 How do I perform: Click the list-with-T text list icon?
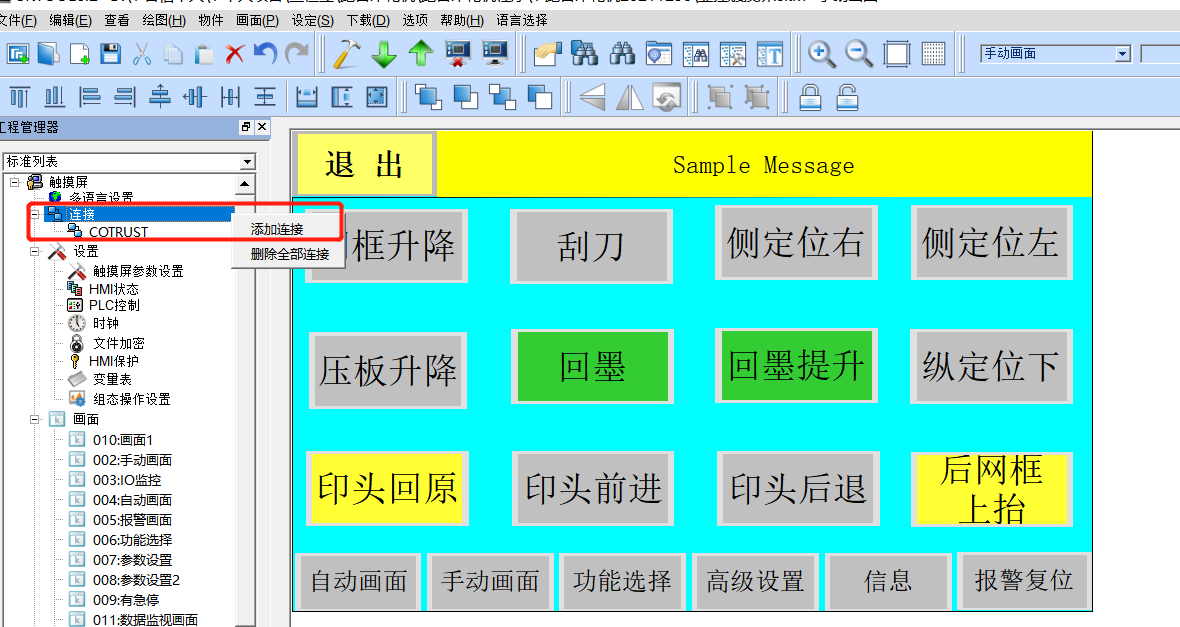coord(770,54)
